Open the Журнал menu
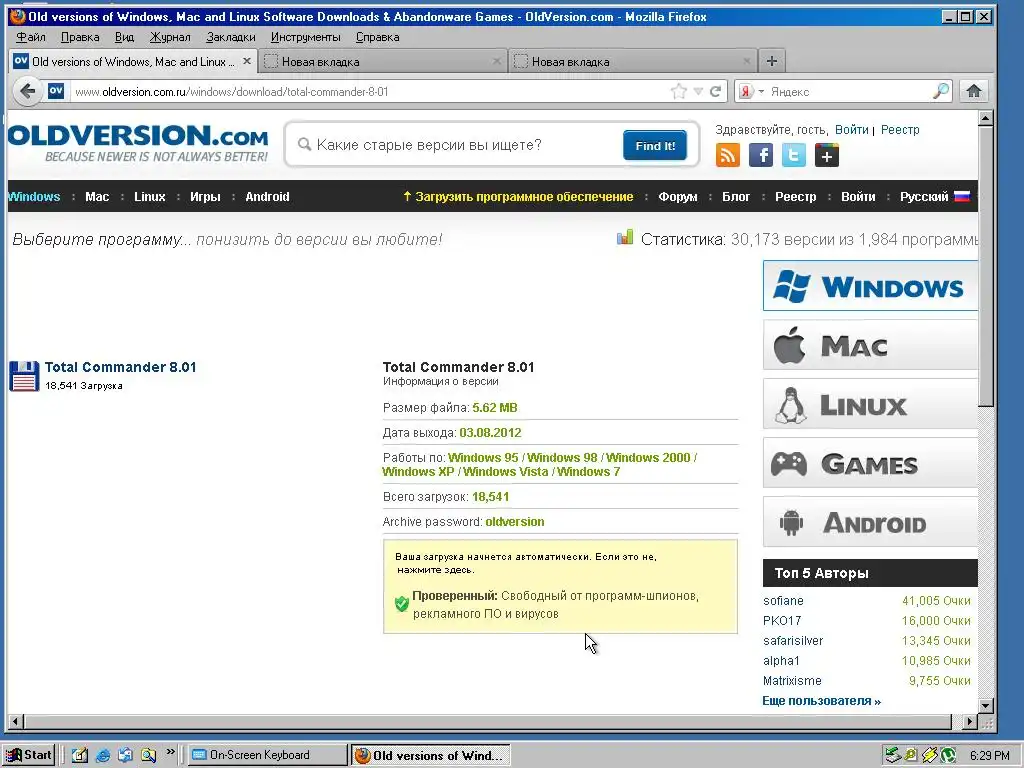The width and height of the screenshot is (1024, 768). (170, 37)
